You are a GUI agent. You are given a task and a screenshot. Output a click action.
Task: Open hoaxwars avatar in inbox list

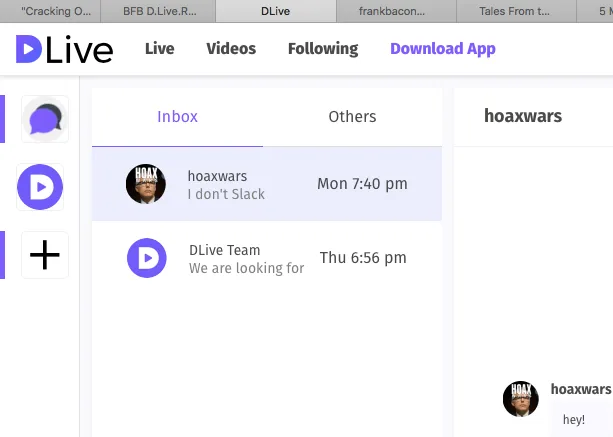(146, 184)
